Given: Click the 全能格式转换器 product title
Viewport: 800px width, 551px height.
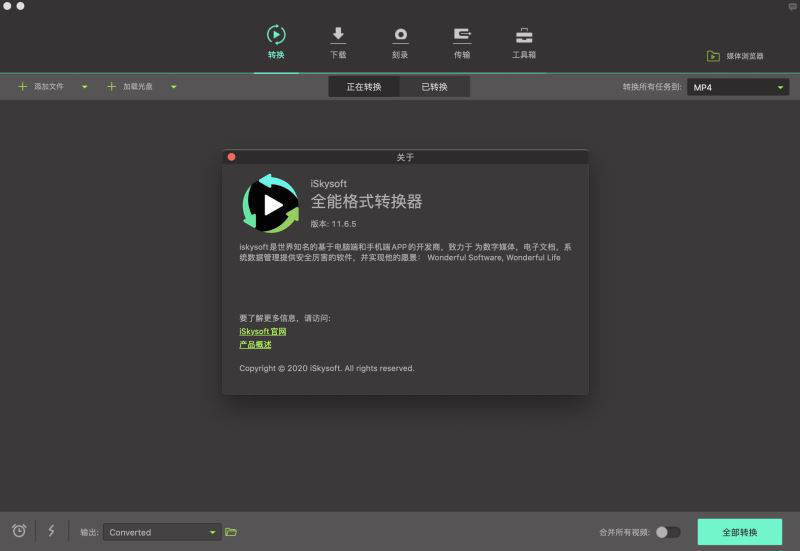Looking at the screenshot, I should [x=366, y=202].
